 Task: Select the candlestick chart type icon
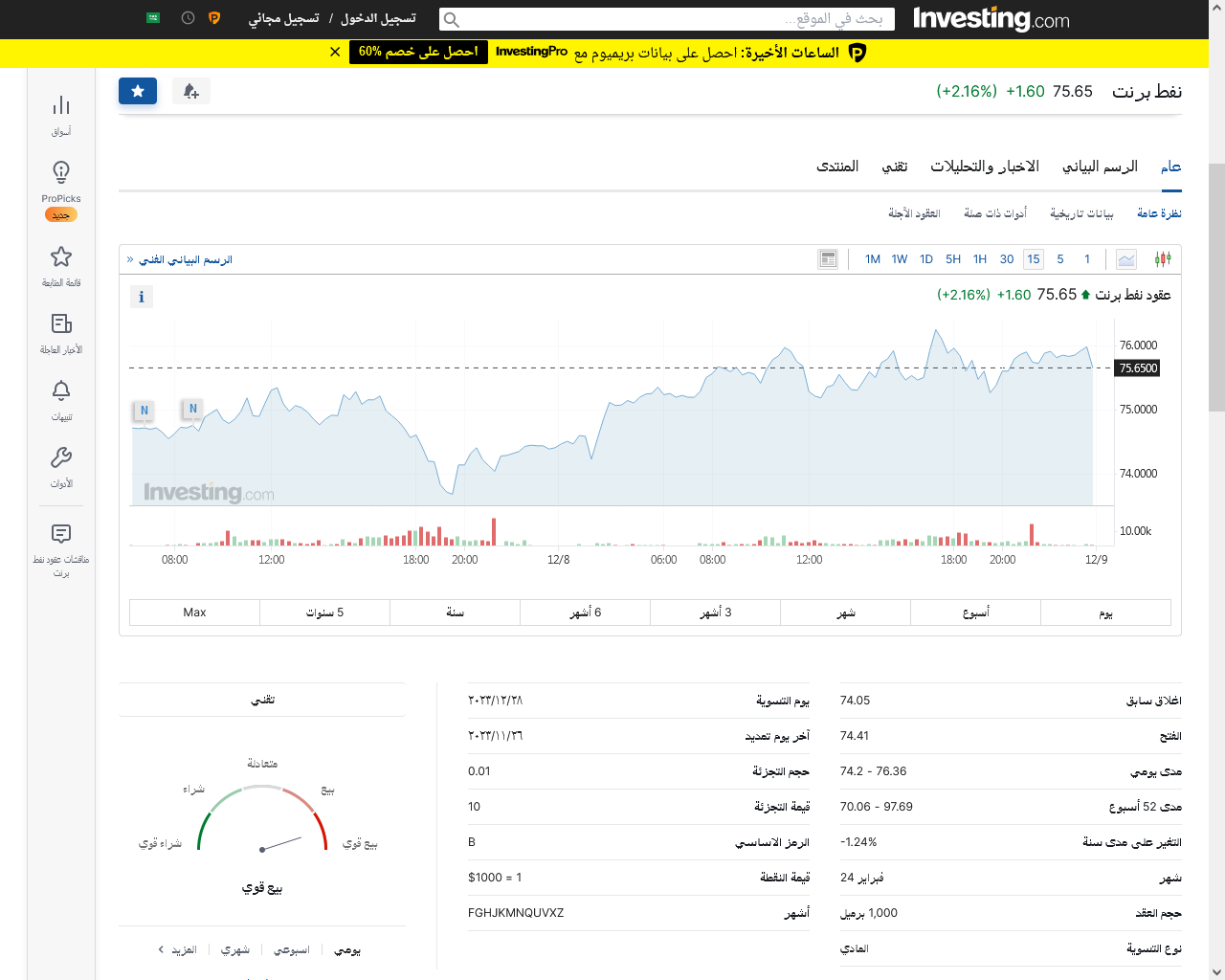(x=1163, y=259)
